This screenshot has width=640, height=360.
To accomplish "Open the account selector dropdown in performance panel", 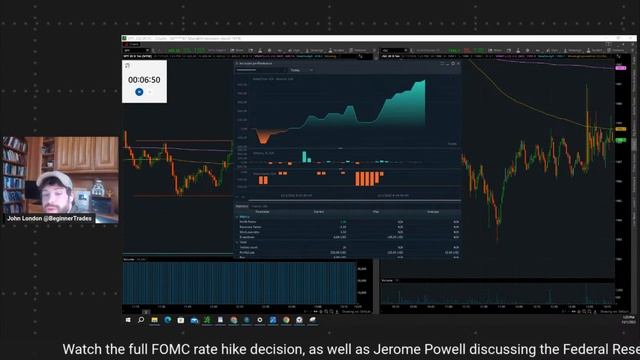I will coord(260,70).
